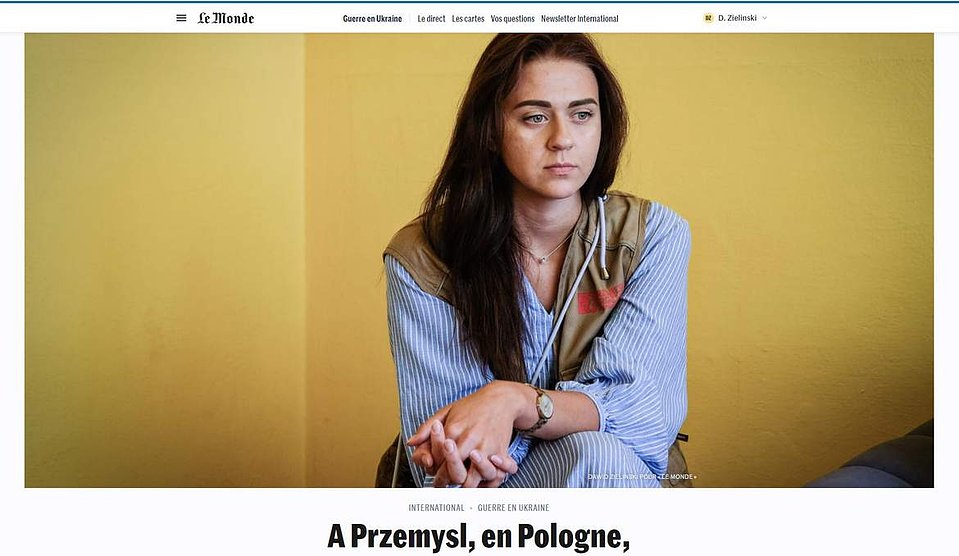Open Newsletter International link
The image size is (959, 556).
click(x=579, y=19)
